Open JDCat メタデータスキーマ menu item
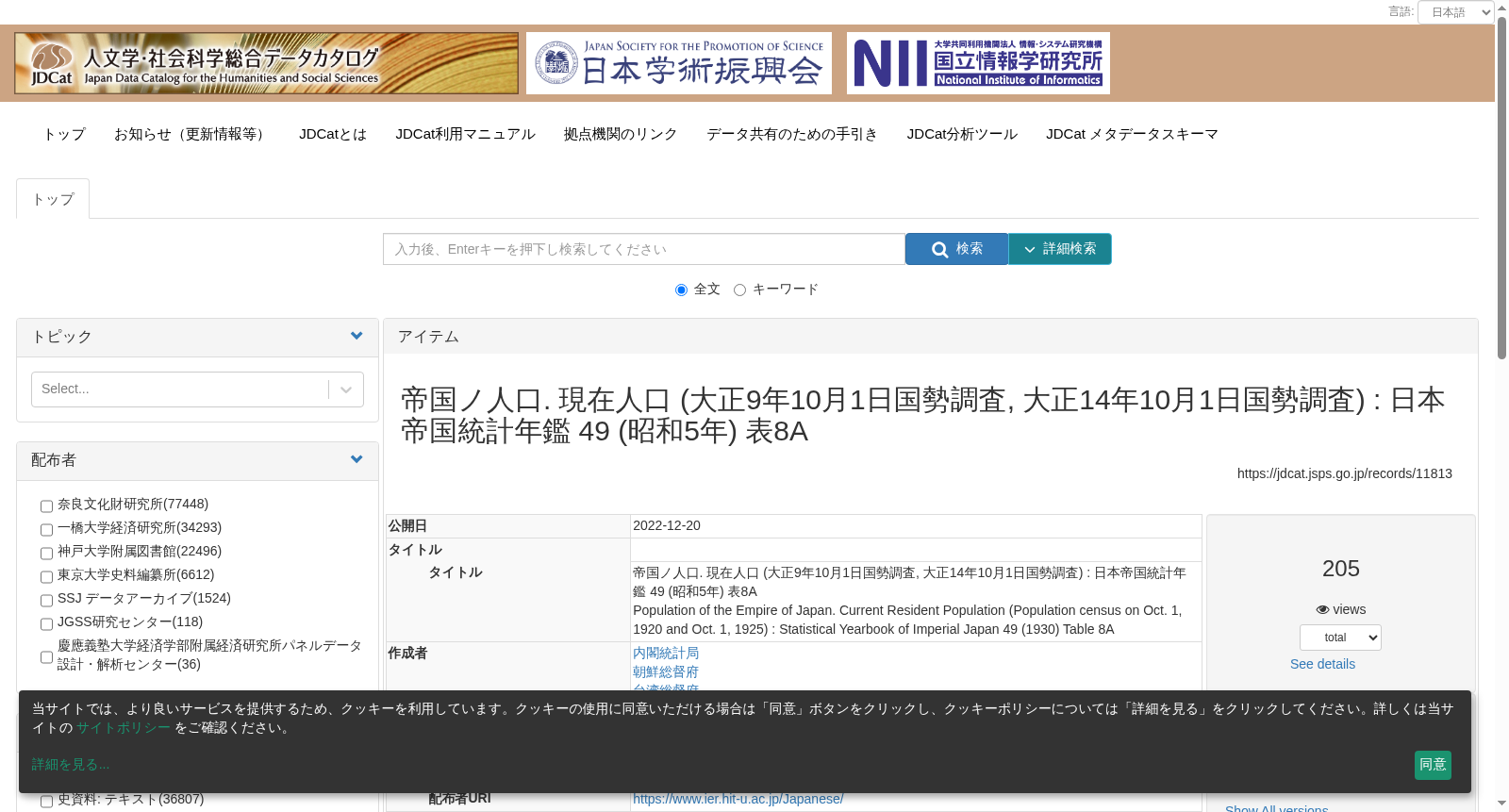Viewport: 1509px width, 812px height. click(1132, 134)
